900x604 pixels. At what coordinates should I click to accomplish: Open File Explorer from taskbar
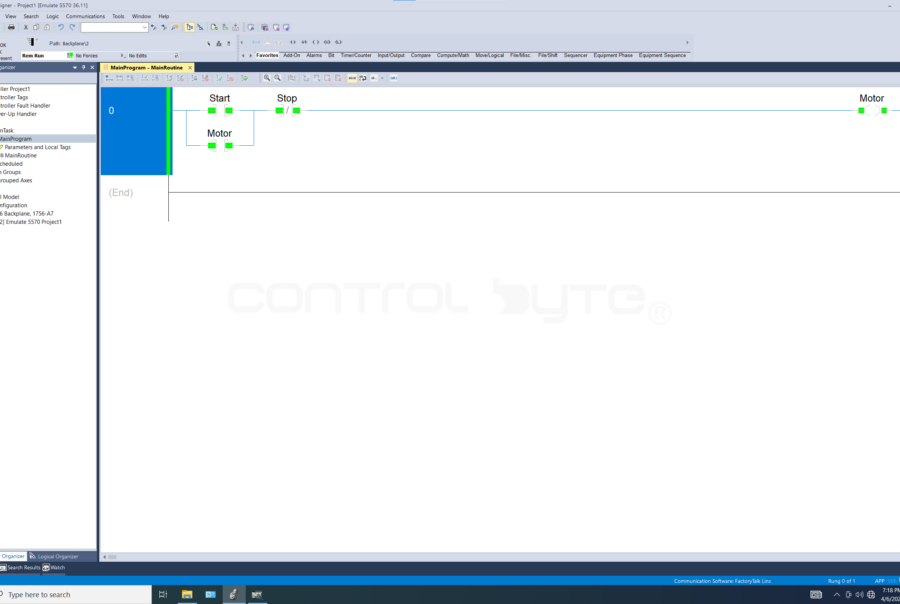tap(187, 594)
